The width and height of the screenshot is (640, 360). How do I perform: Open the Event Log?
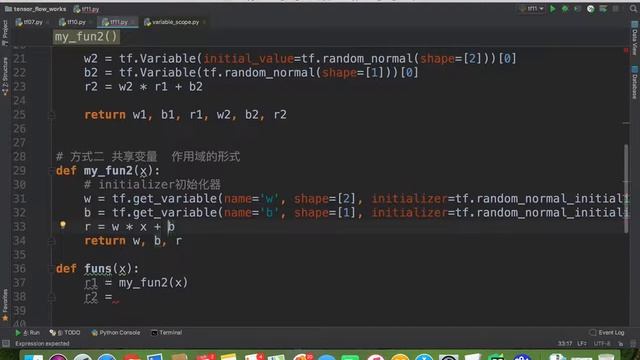pyautogui.click(x=607, y=333)
